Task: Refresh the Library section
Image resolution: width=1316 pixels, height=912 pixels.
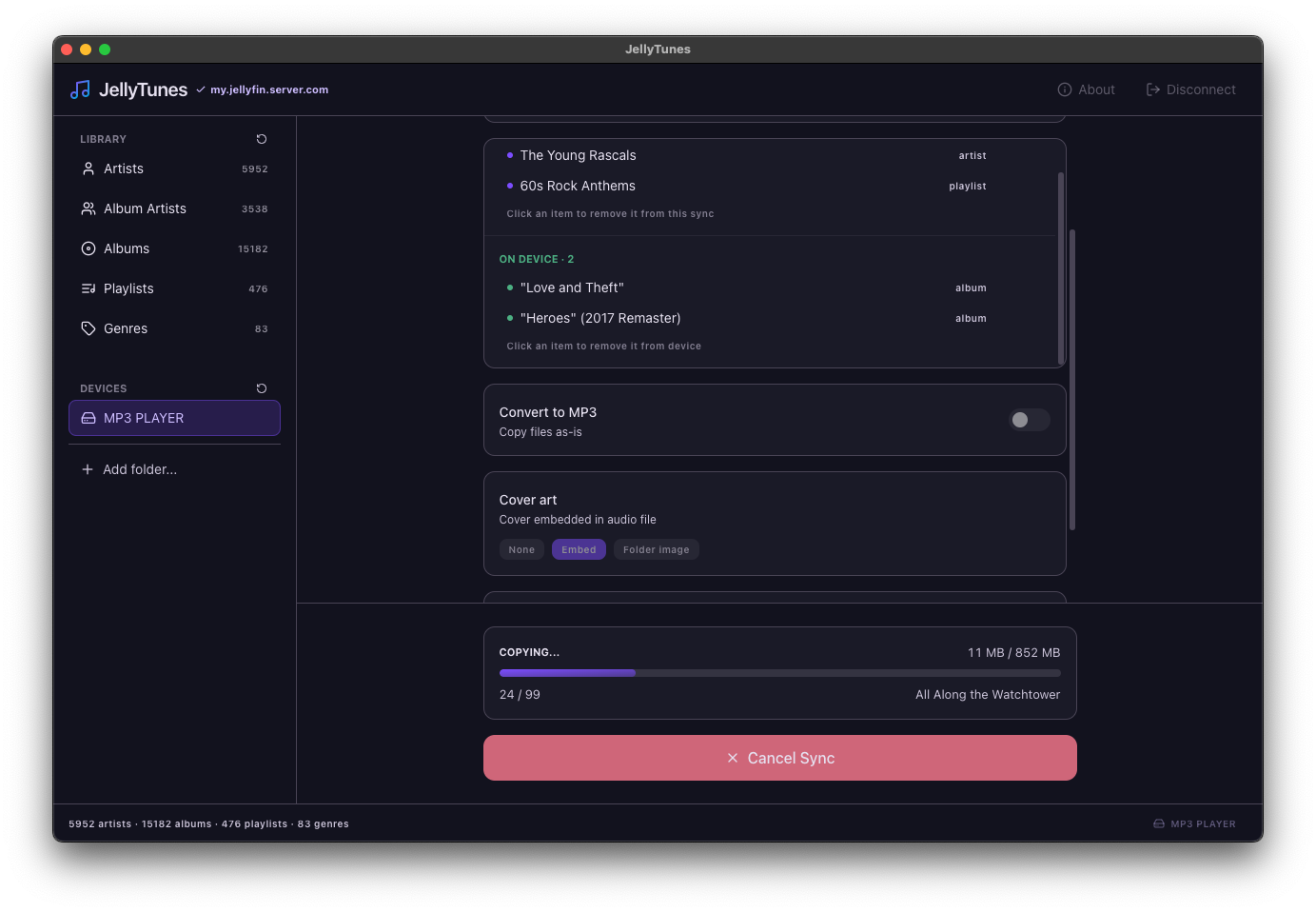Action: coord(262,139)
